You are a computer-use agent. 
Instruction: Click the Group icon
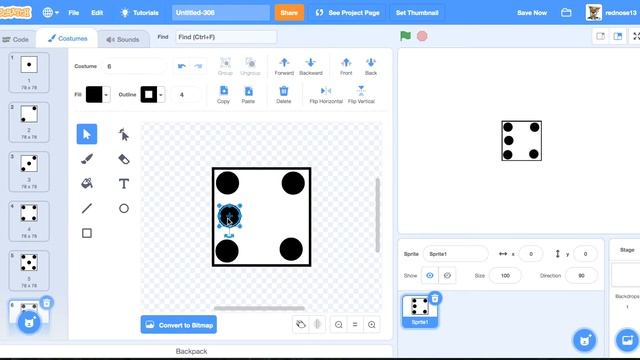(x=225, y=66)
